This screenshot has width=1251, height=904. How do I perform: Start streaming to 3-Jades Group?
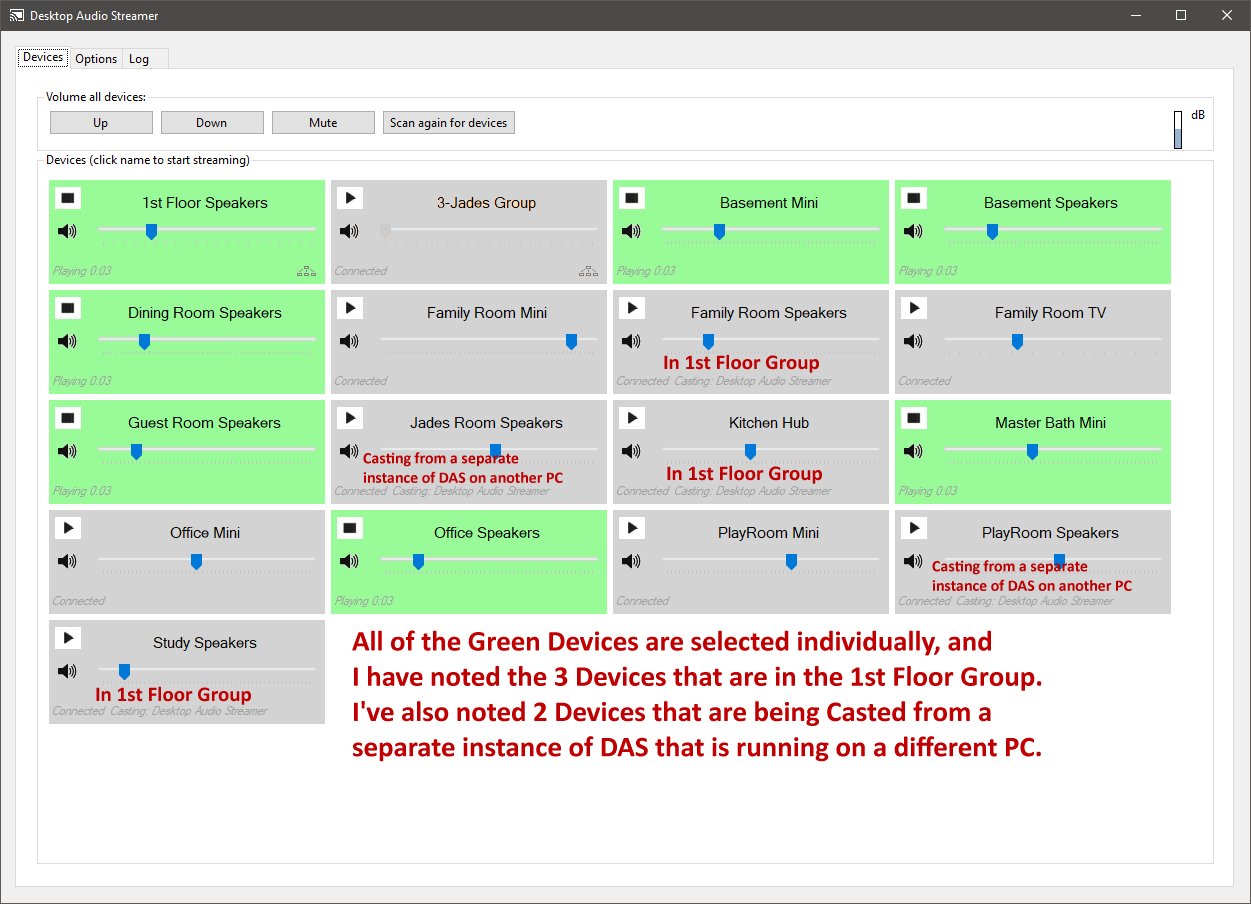350,198
